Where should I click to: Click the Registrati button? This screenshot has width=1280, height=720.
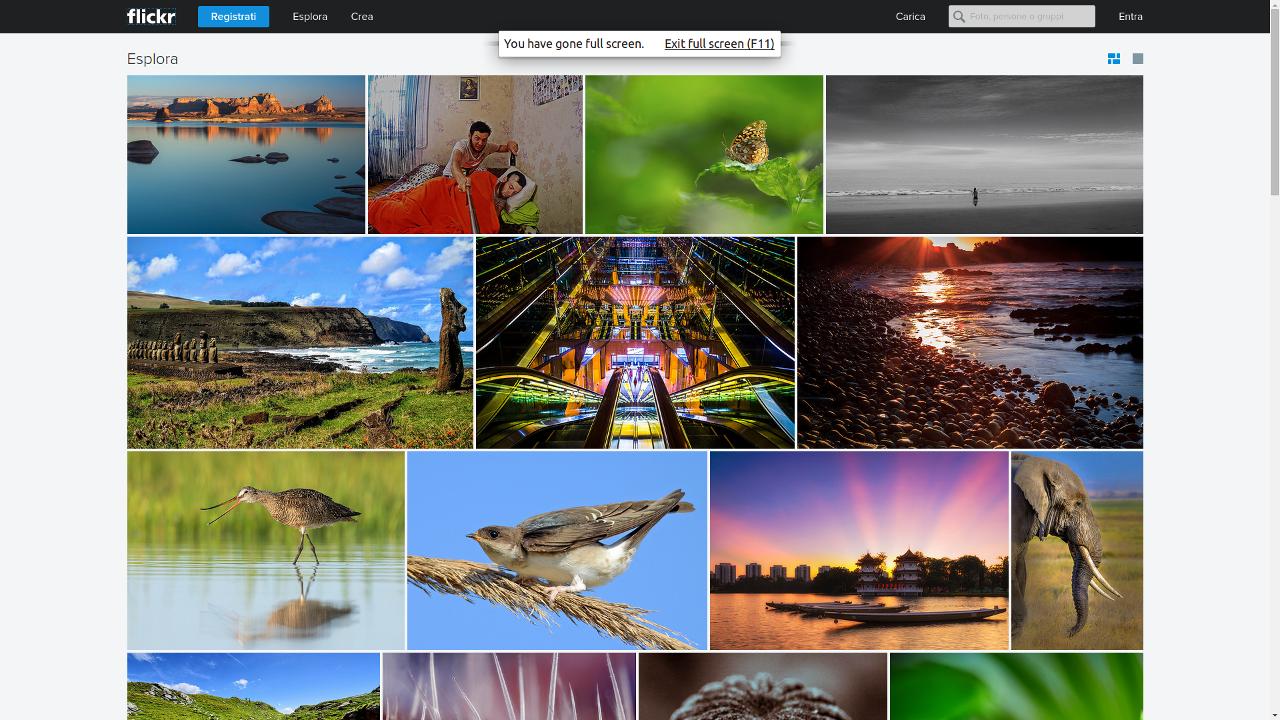click(x=233, y=16)
